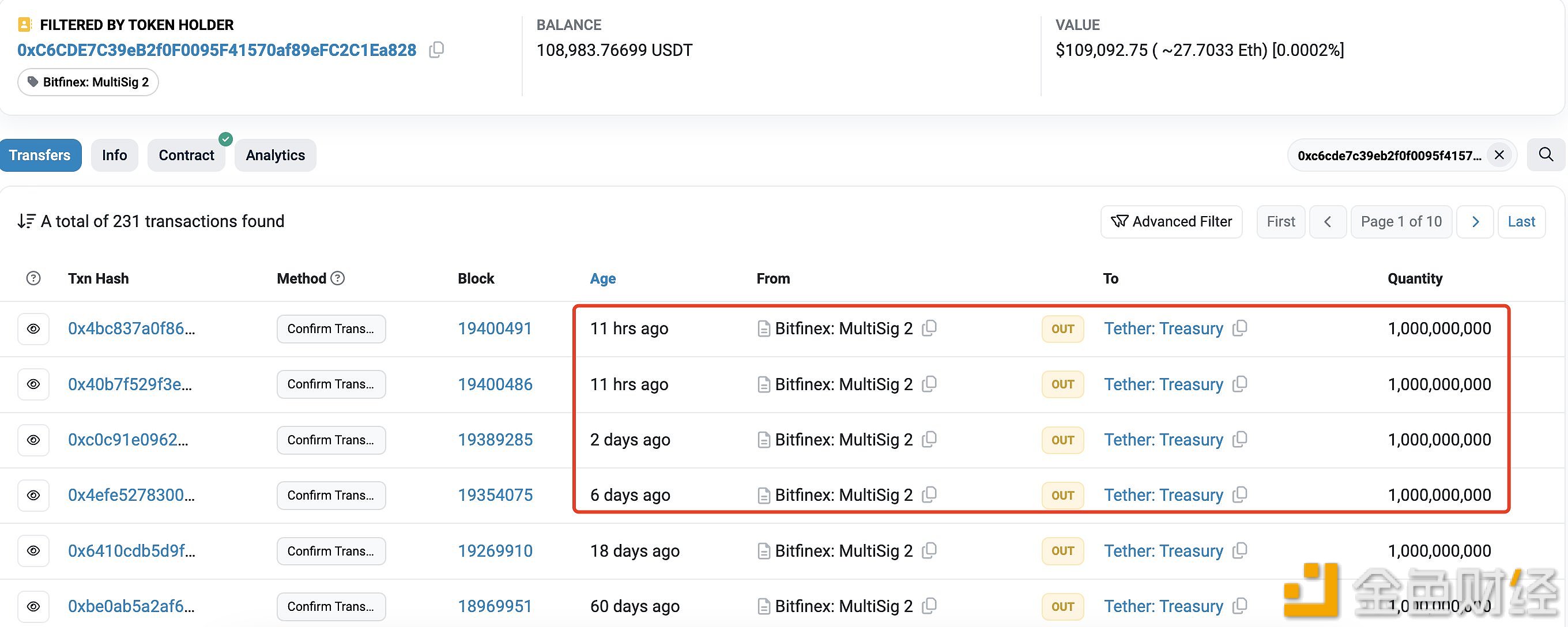Copy From address in 11 hrs ago first row
Screen dimensions: 1568x627
click(929, 328)
